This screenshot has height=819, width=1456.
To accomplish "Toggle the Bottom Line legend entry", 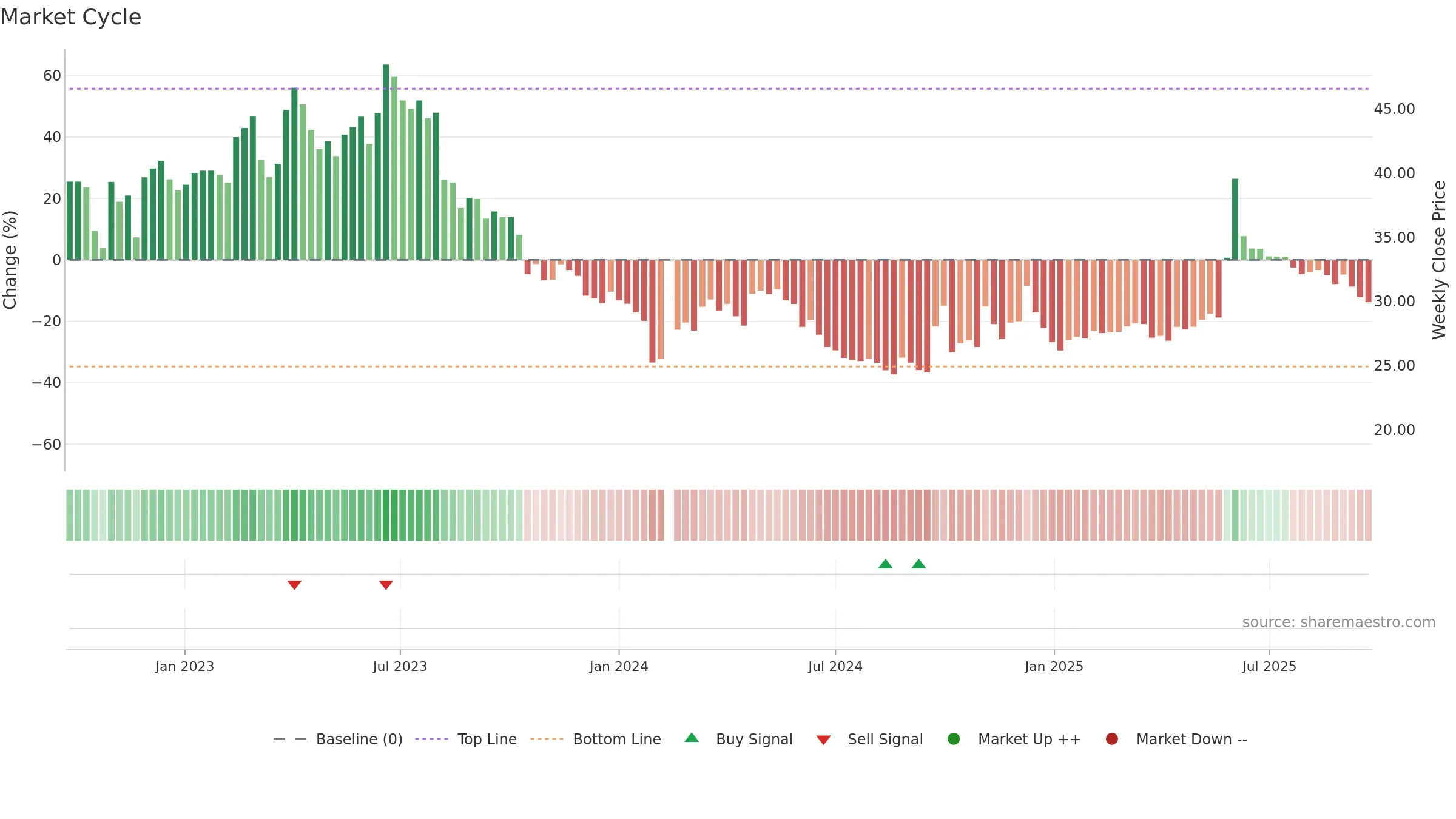I will pyautogui.click(x=596, y=739).
